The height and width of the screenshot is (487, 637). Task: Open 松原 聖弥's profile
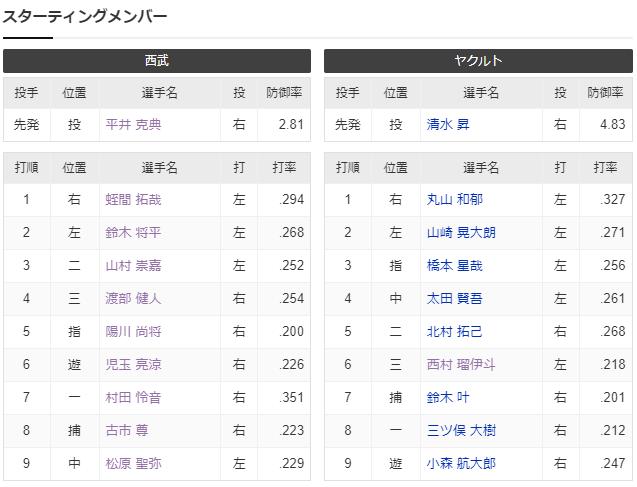(x=133, y=464)
